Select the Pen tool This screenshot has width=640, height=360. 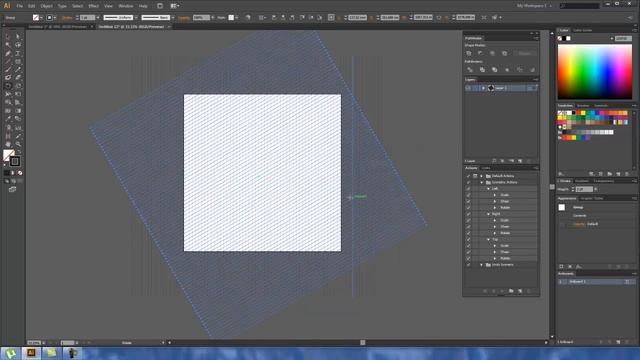(x=8, y=53)
